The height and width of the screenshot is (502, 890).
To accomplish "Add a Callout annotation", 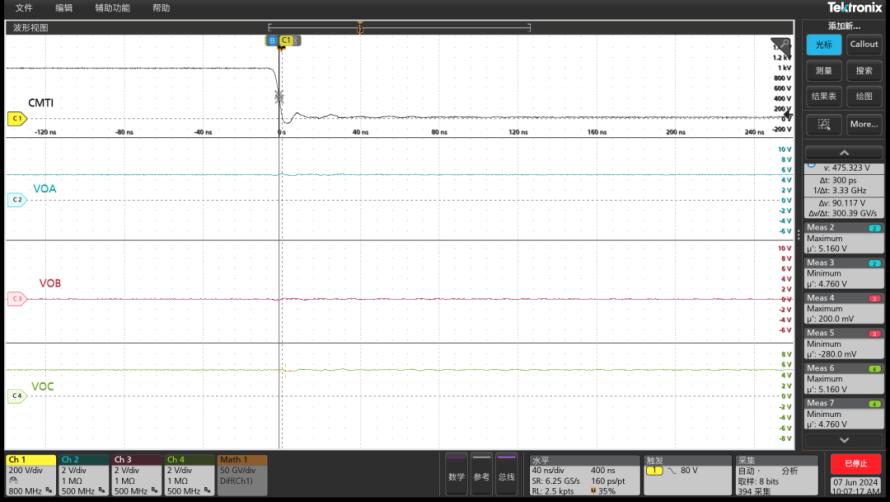I will click(864, 44).
